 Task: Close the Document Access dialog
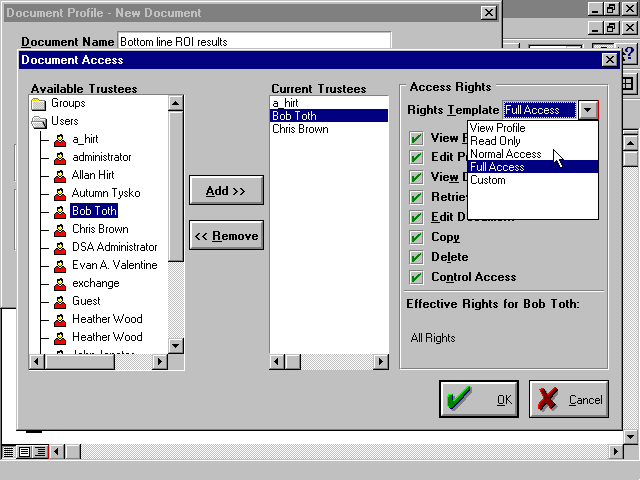click(609, 60)
